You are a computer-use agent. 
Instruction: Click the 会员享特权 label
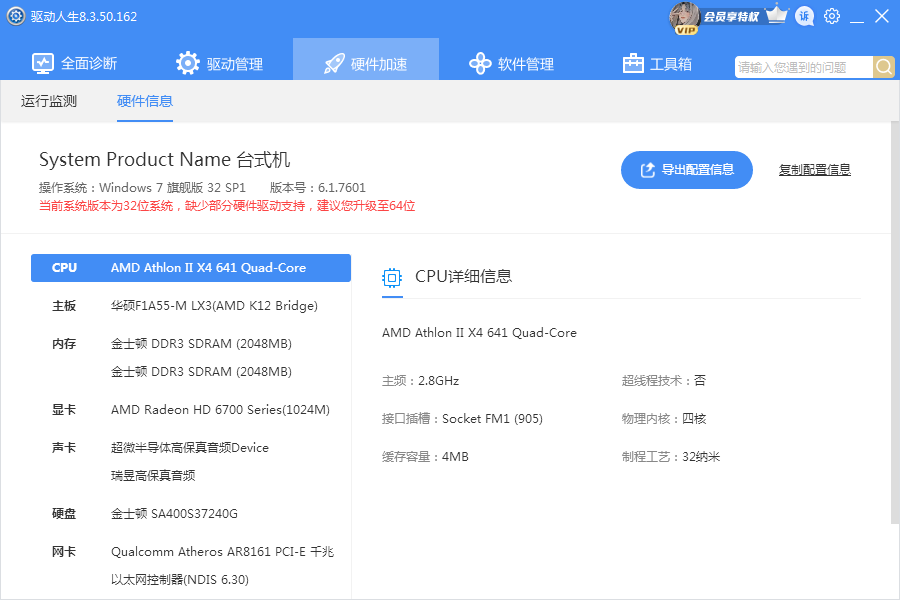[x=731, y=17]
